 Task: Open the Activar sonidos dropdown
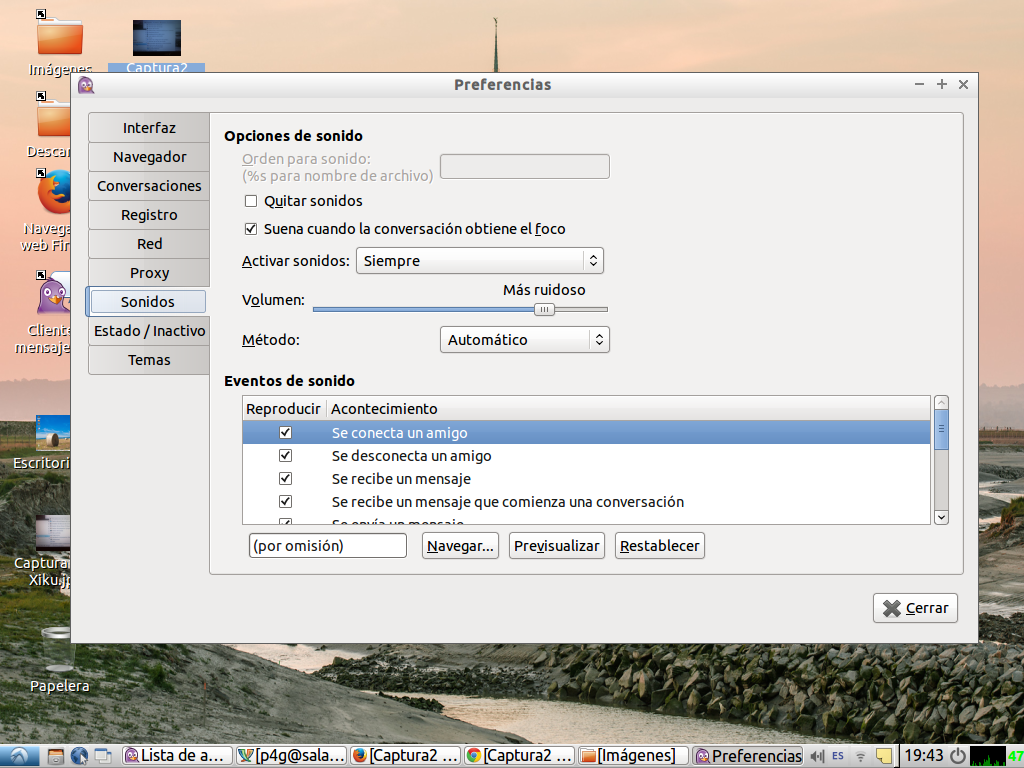click(x=479, y=261)
